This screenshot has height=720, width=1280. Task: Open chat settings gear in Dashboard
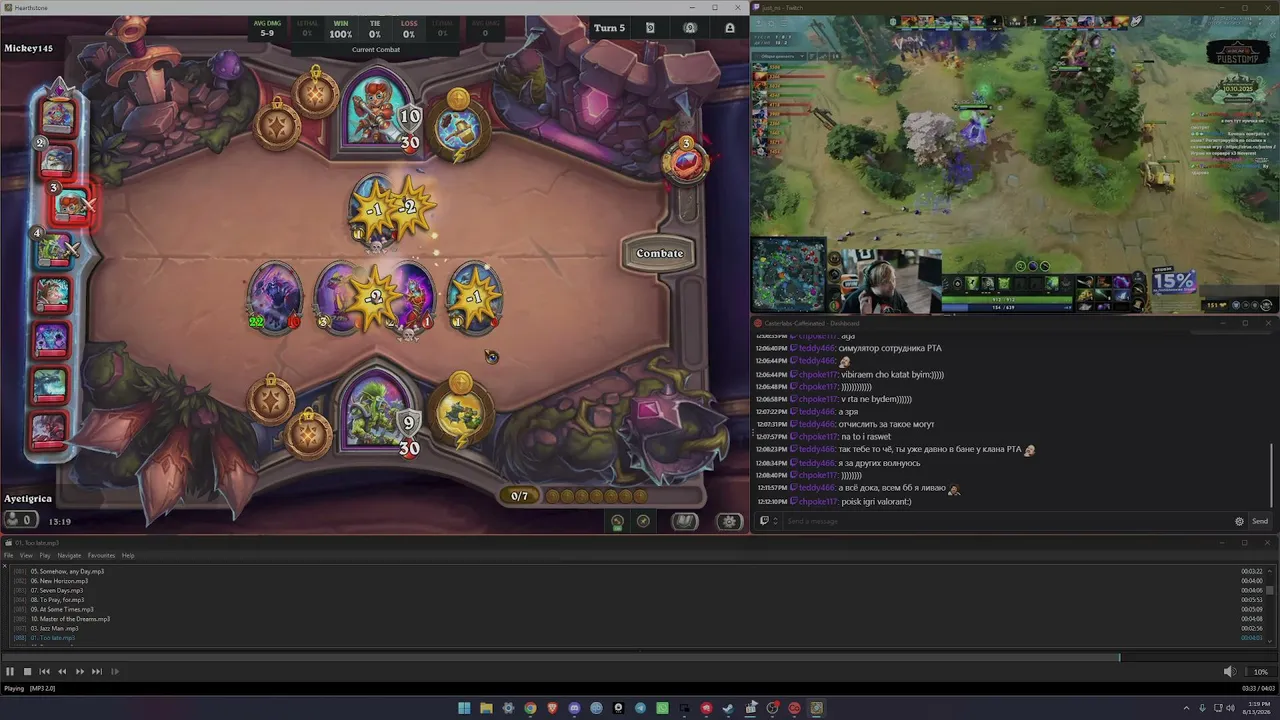coord(1240,521)
